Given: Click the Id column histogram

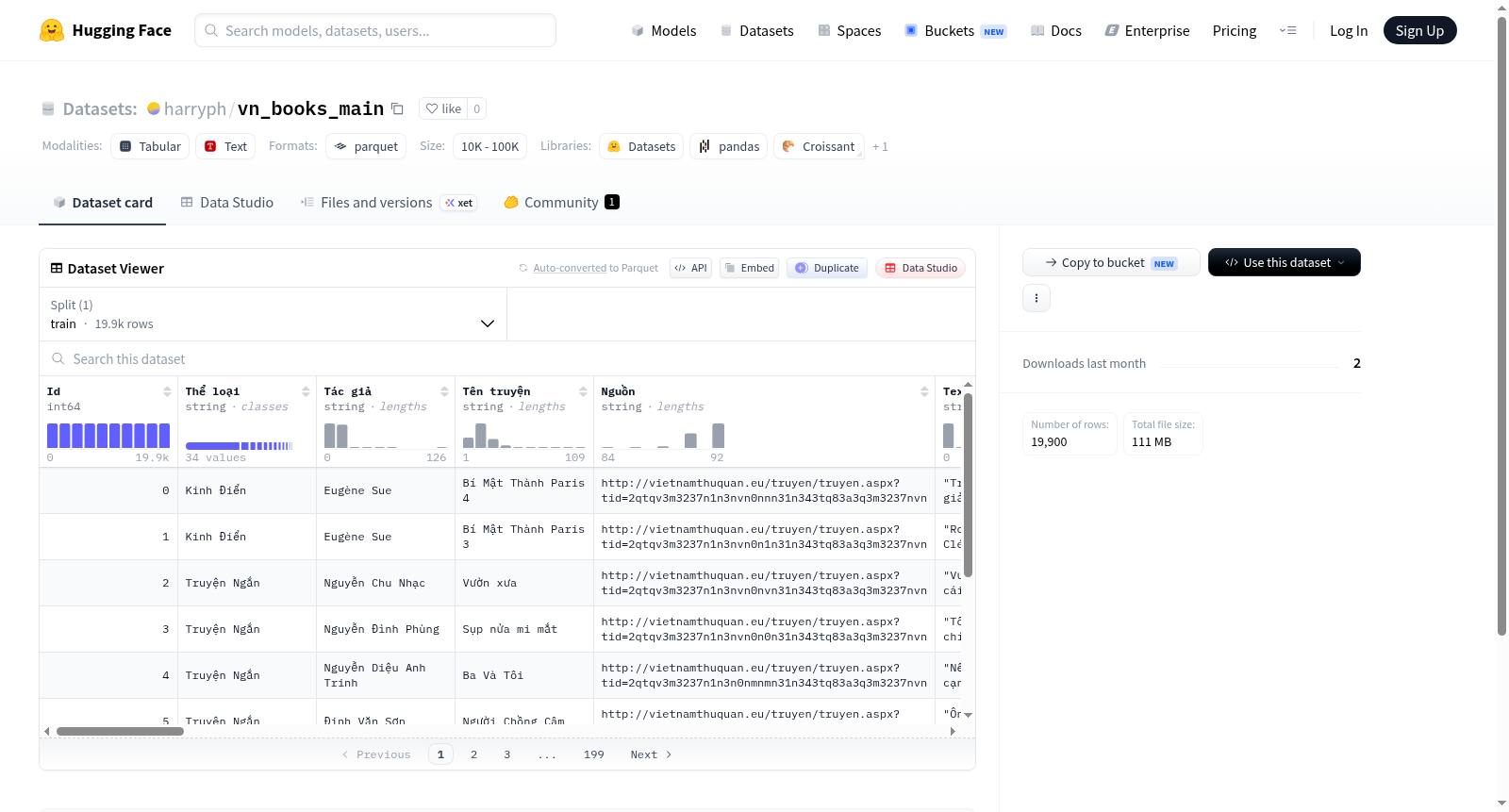Looking at the screenshot, I should (108, 436).
